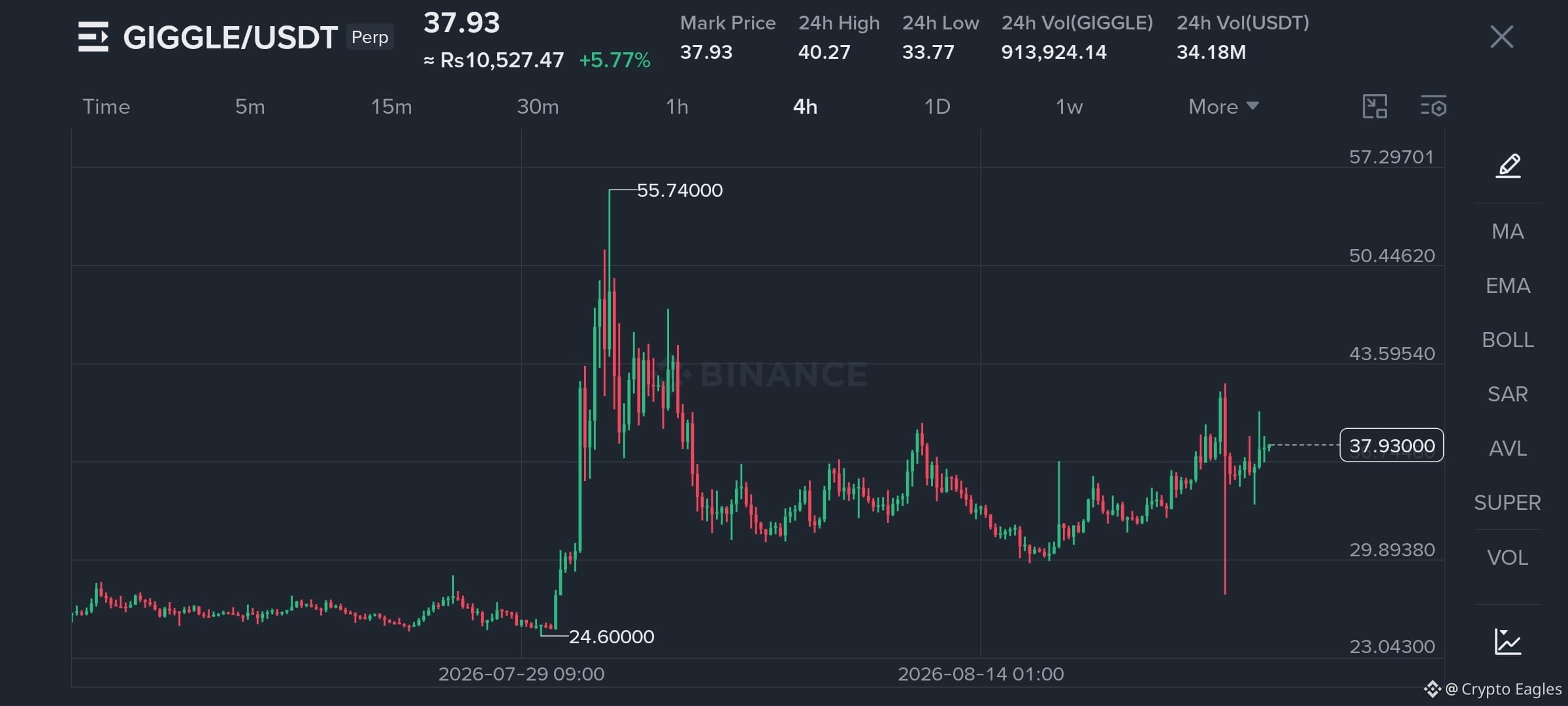Open the line chart indicator icon
This screenshot has height=706, width=1568.
[1508, 641]
